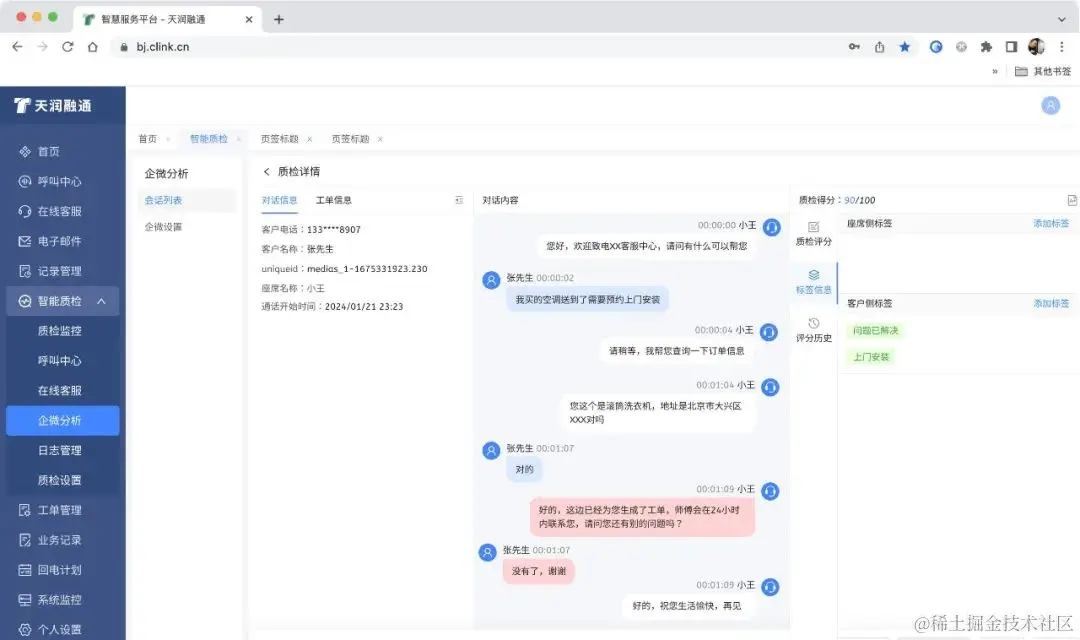Select 呼叫中心 under 智能质检 submenu

pyautogui.click(x=60, y=361)
